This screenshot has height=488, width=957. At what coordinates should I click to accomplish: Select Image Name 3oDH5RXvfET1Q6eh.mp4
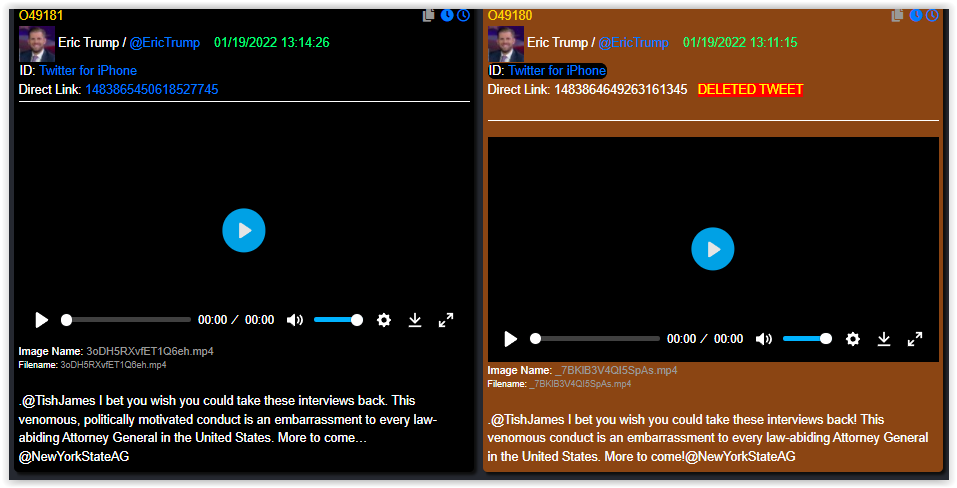pyautogui.click(x=150, y=351)
